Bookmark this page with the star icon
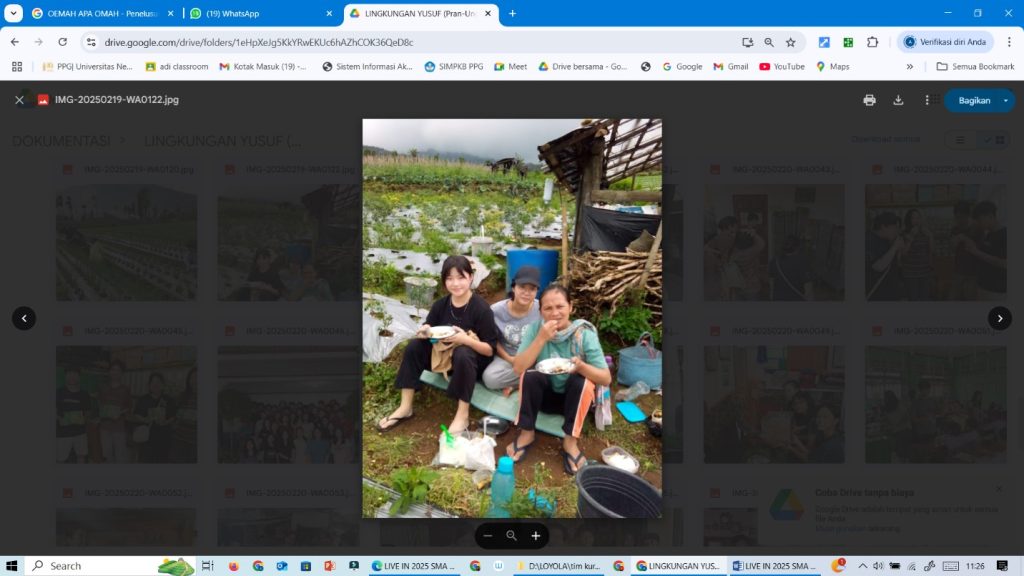The height and width of the screenshot is (576, 1024). coord(790,42)
